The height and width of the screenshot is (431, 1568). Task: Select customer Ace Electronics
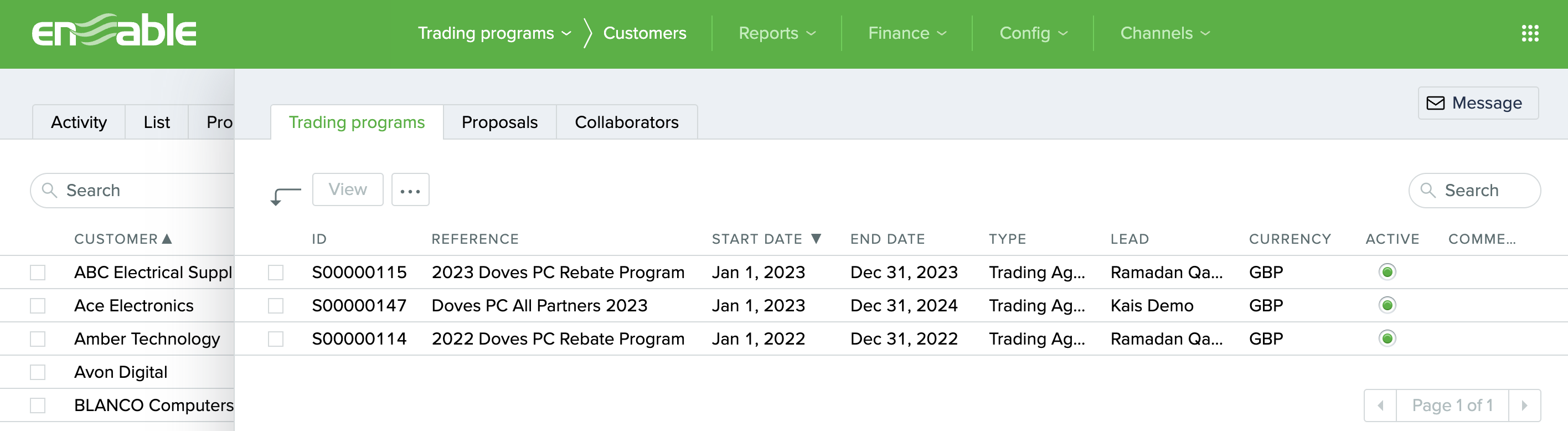click(x=133, y=306)
